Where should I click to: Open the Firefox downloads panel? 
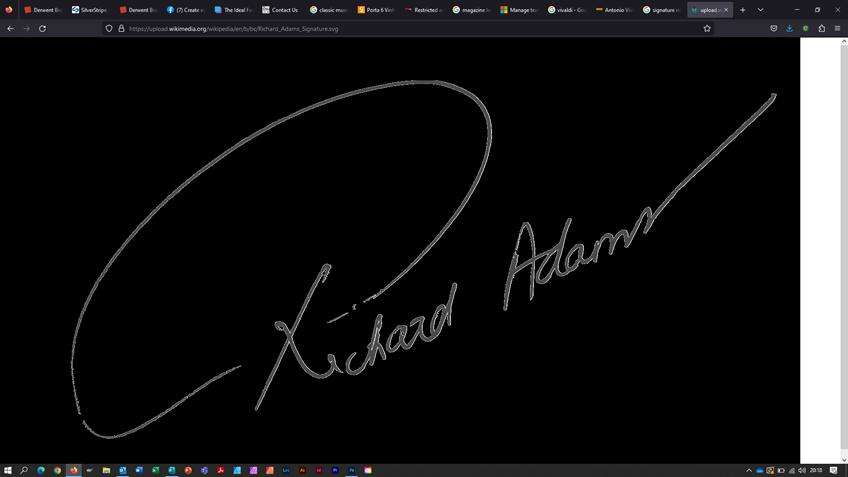coord(790,29)
